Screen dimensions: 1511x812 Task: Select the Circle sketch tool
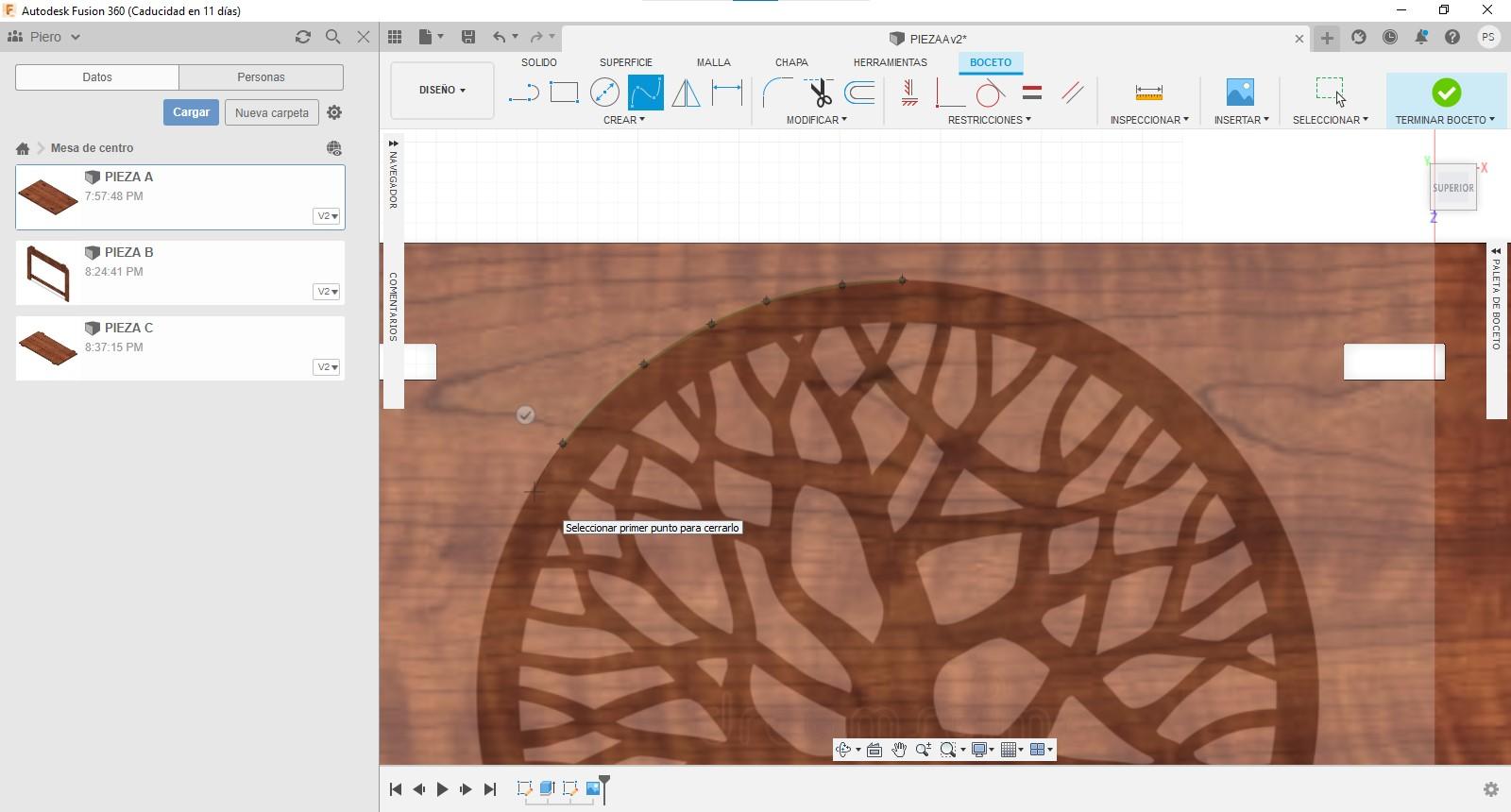tap(604, 93)
